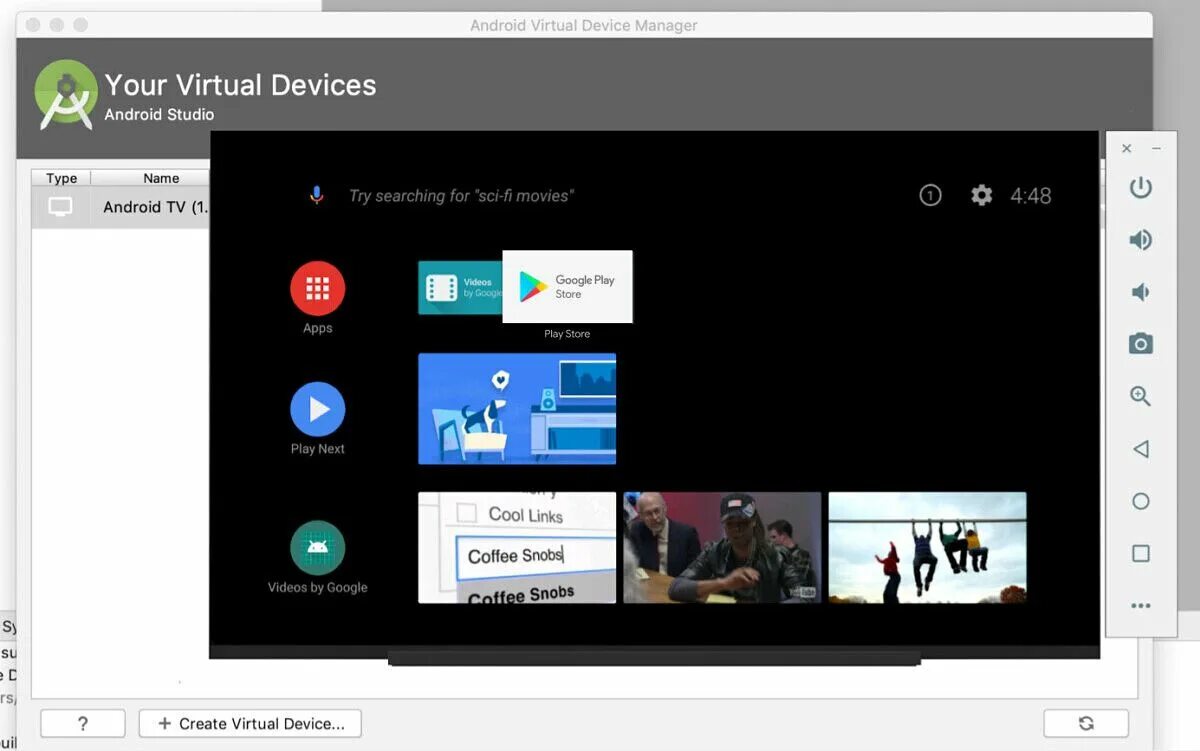The width and height of the screenshot is (1200, 751).
Task: Go back using the triangle back icon
Action: (x=1140, y=449)
